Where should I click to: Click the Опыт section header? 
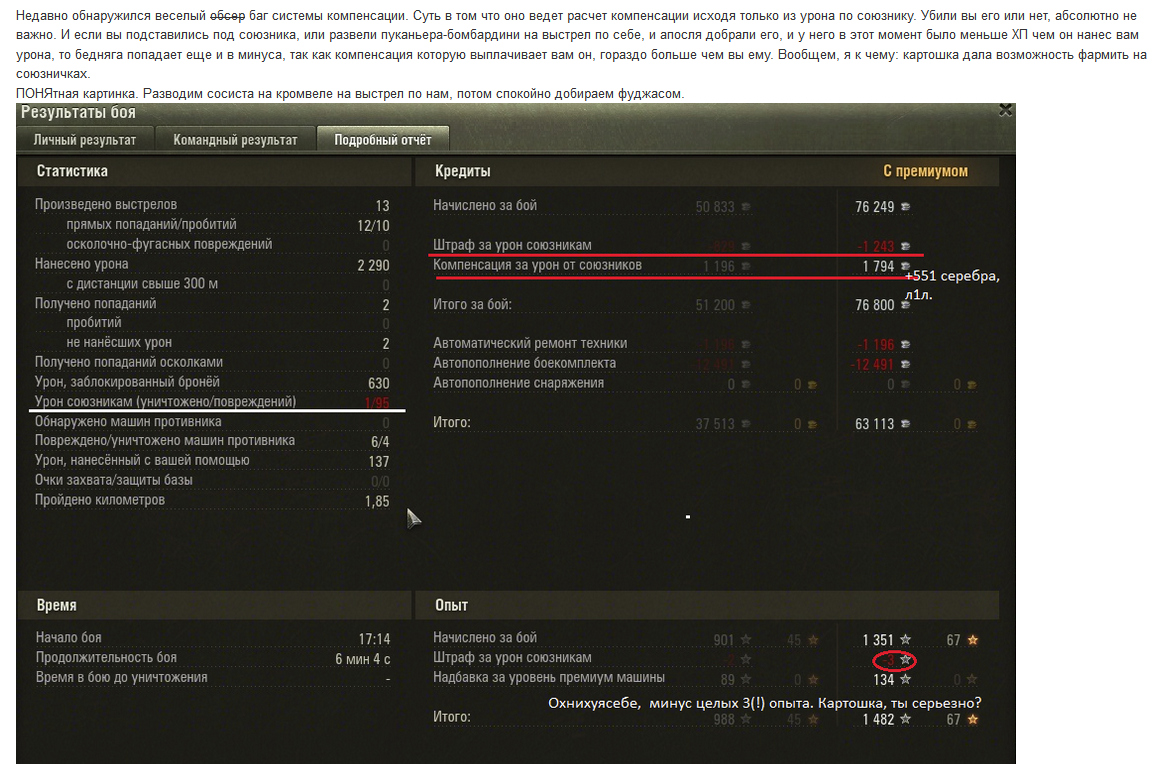click(452, 605)
